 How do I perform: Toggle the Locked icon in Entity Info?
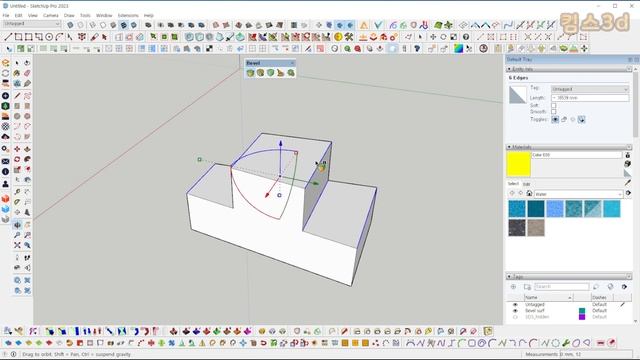564,120
